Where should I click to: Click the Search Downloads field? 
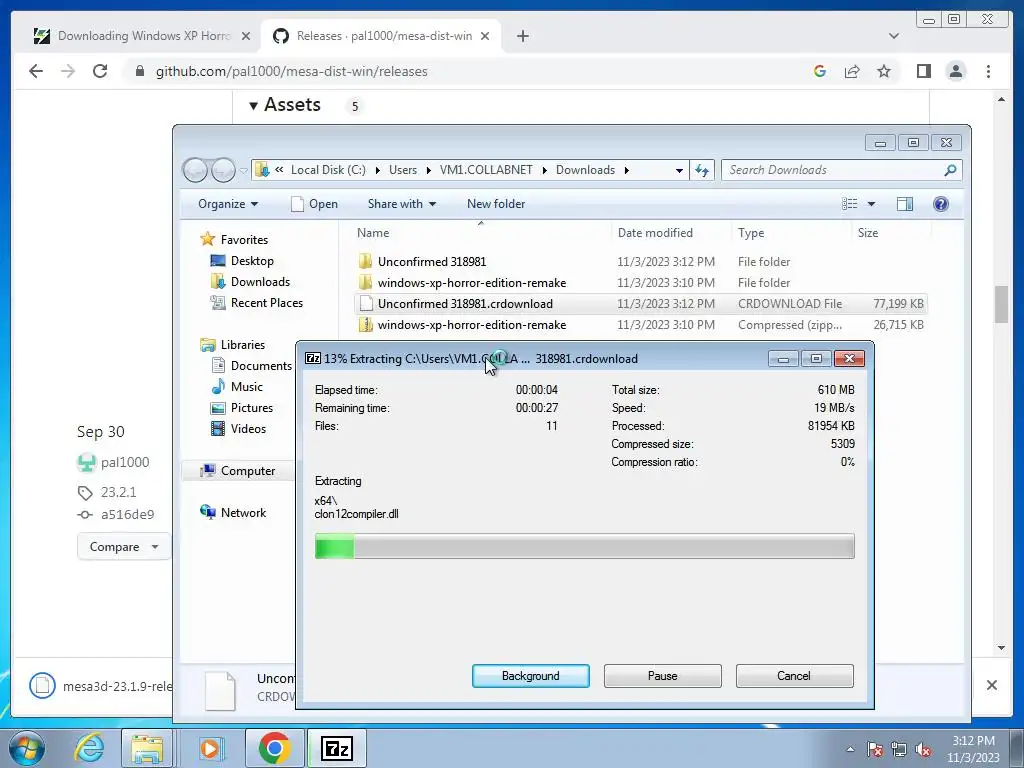(x=841, y=170)
